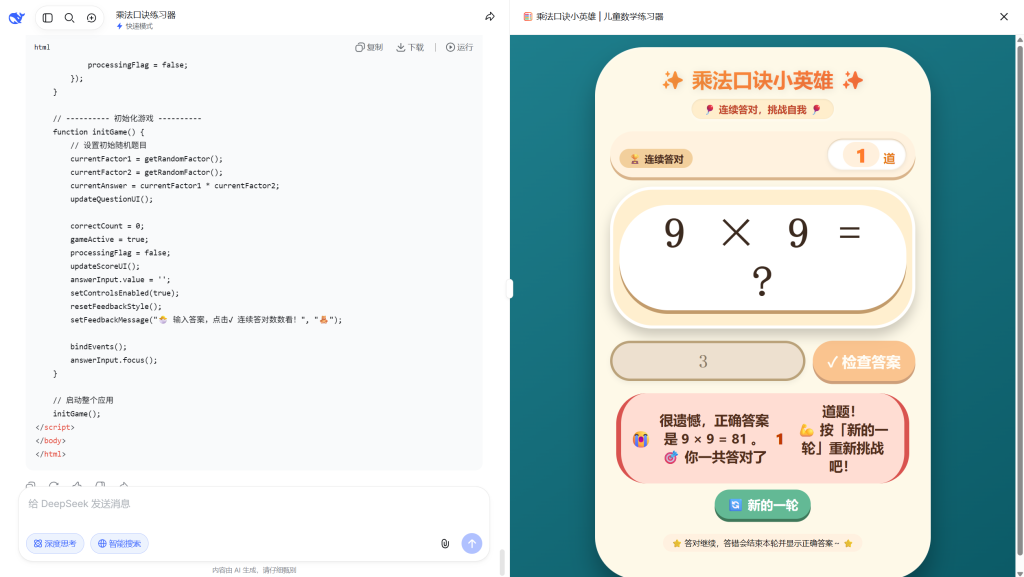Click the closing </html> tag line

(50, 454)
